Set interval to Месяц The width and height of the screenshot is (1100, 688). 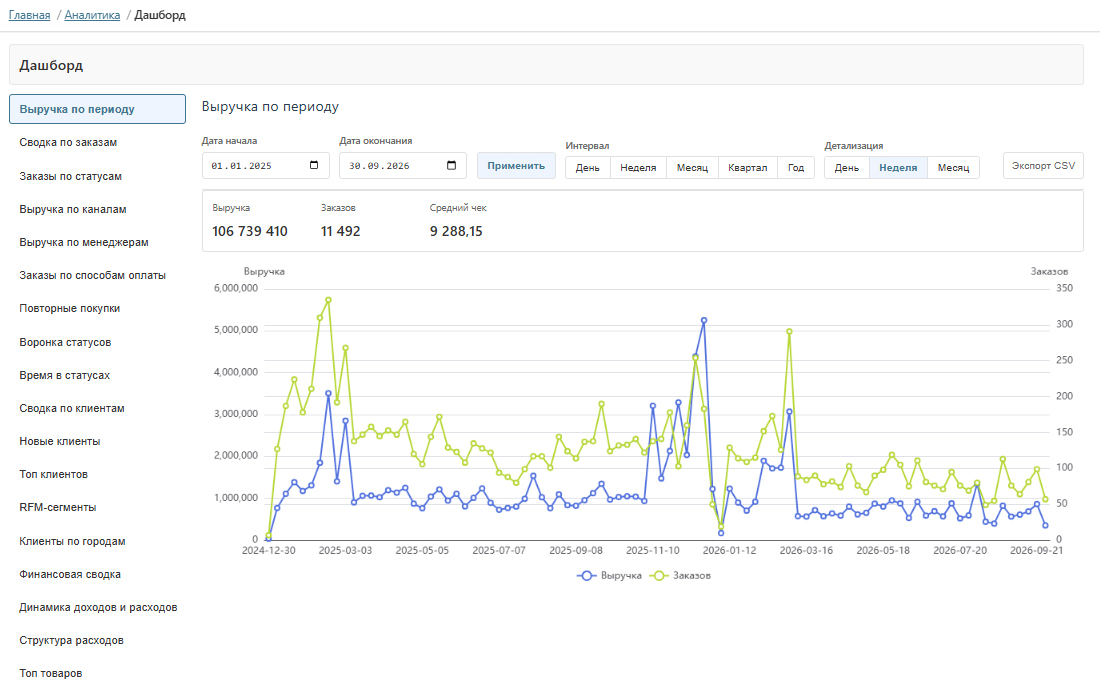tap(692, 168)
